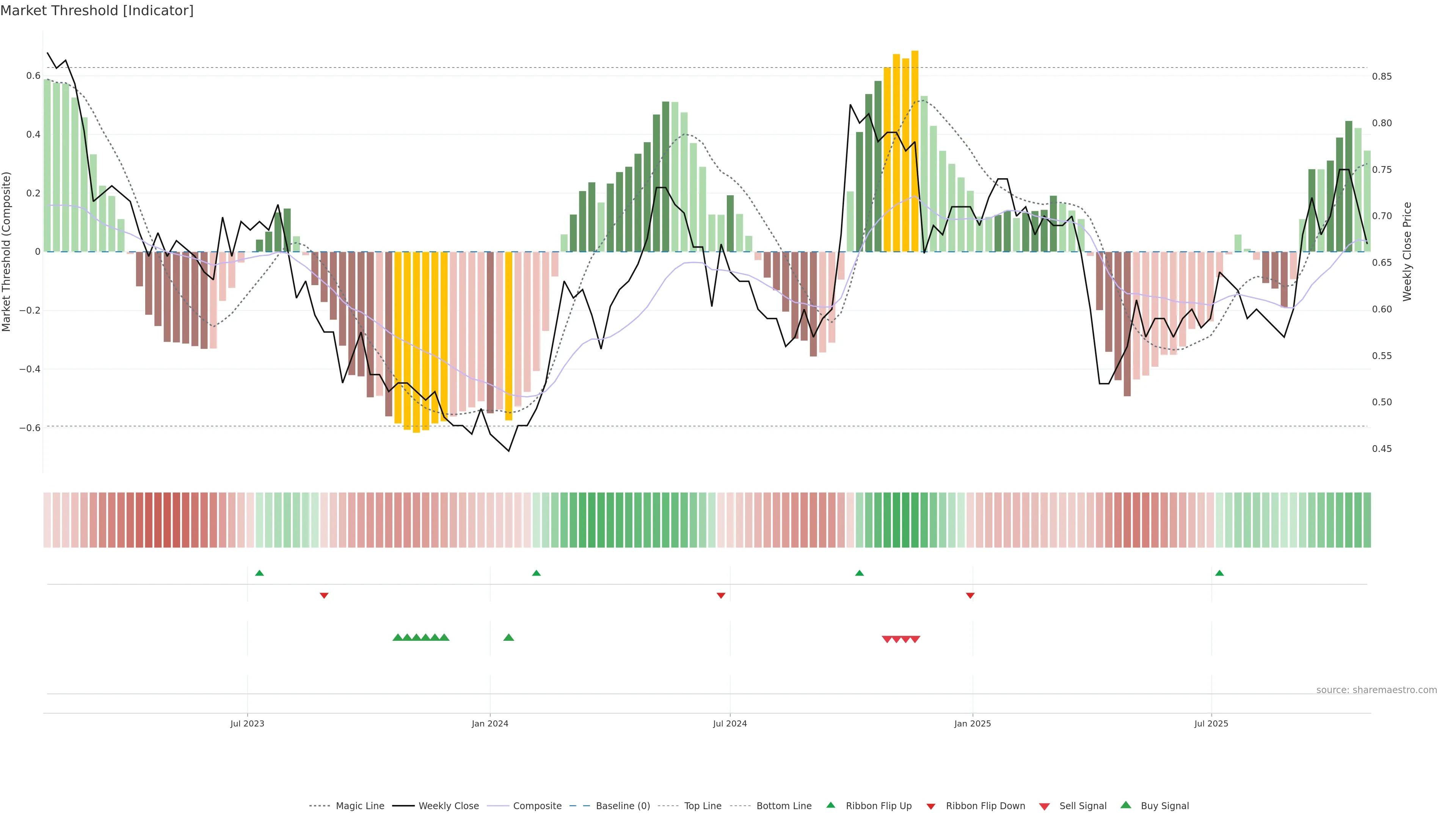Click the isolated buy signal triangle after Jan 2024
1456x819 pixels.
(x=509, y=637)
